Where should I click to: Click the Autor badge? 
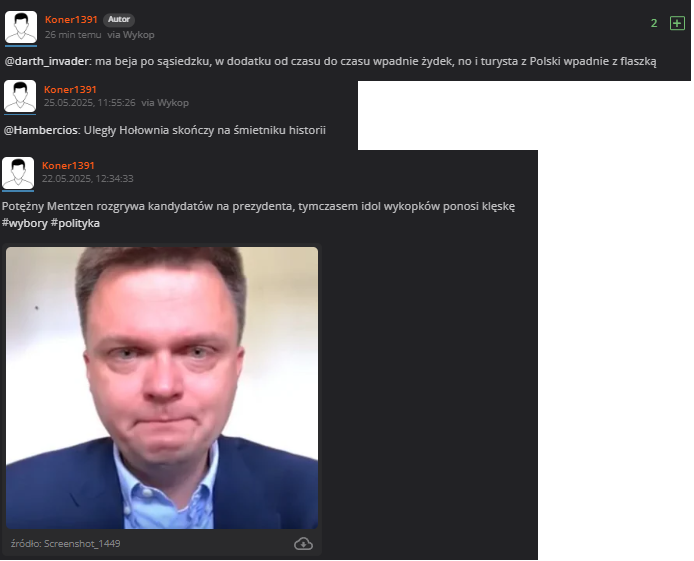tap(119, 19)
